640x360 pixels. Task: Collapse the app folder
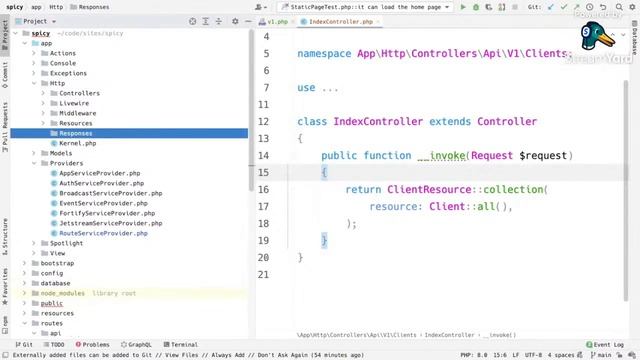pos(25,43)
